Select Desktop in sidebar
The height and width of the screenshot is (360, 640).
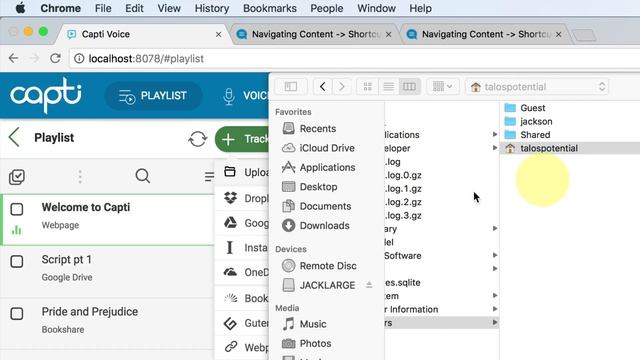point(310,187)
